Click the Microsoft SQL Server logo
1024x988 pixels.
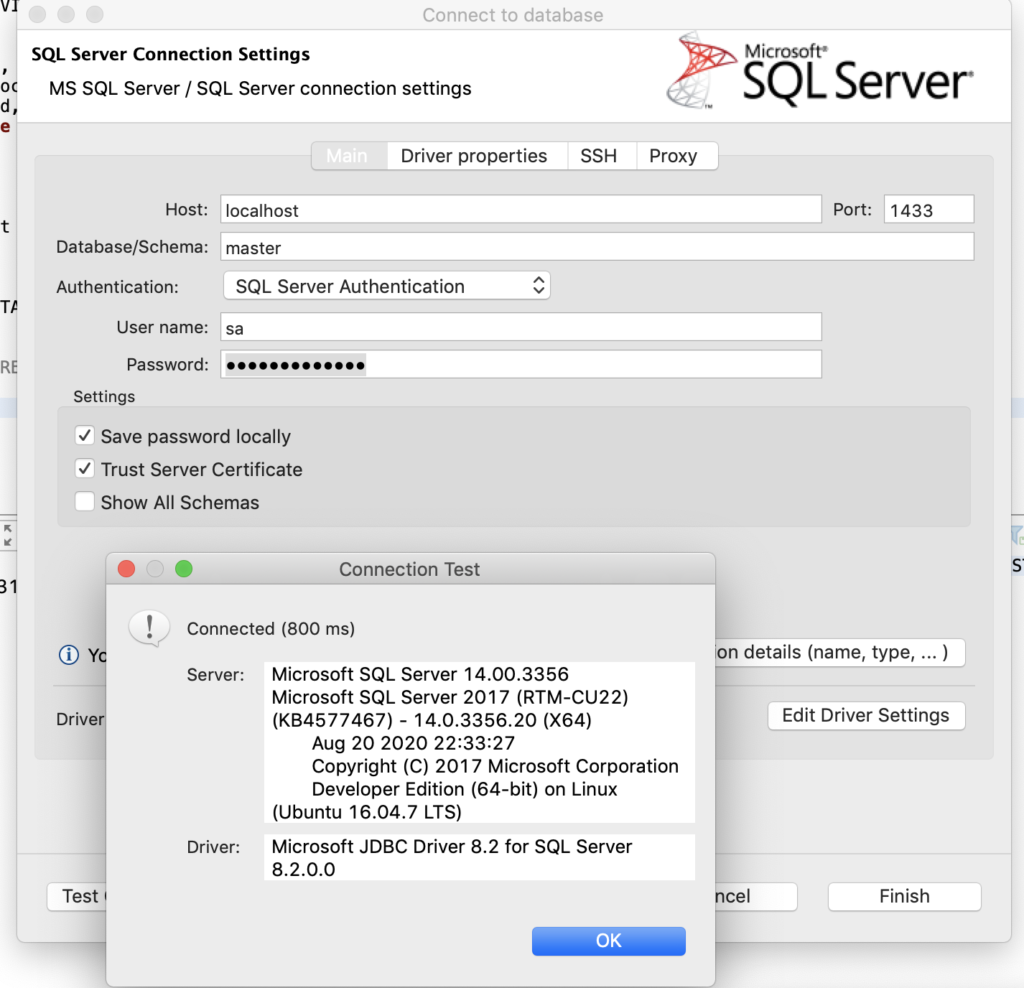click(820, 71)
